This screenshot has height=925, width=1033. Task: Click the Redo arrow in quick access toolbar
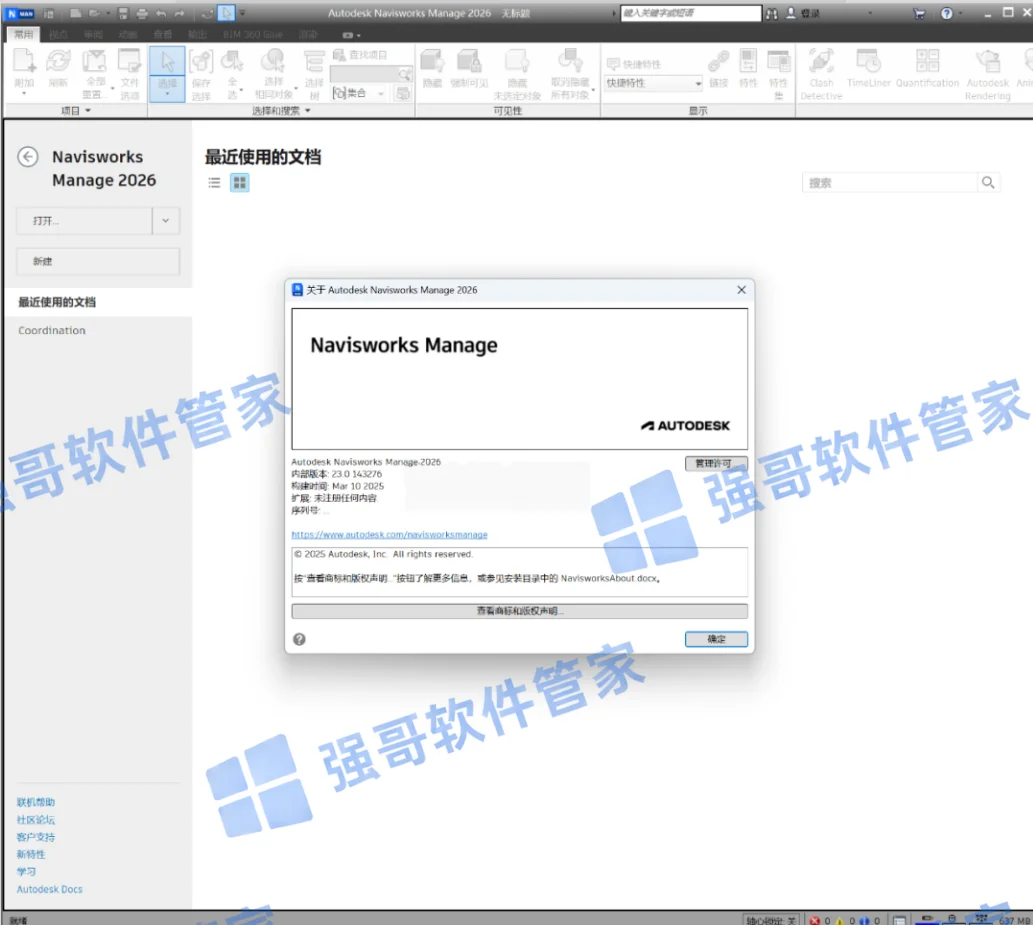coord(180,13)
